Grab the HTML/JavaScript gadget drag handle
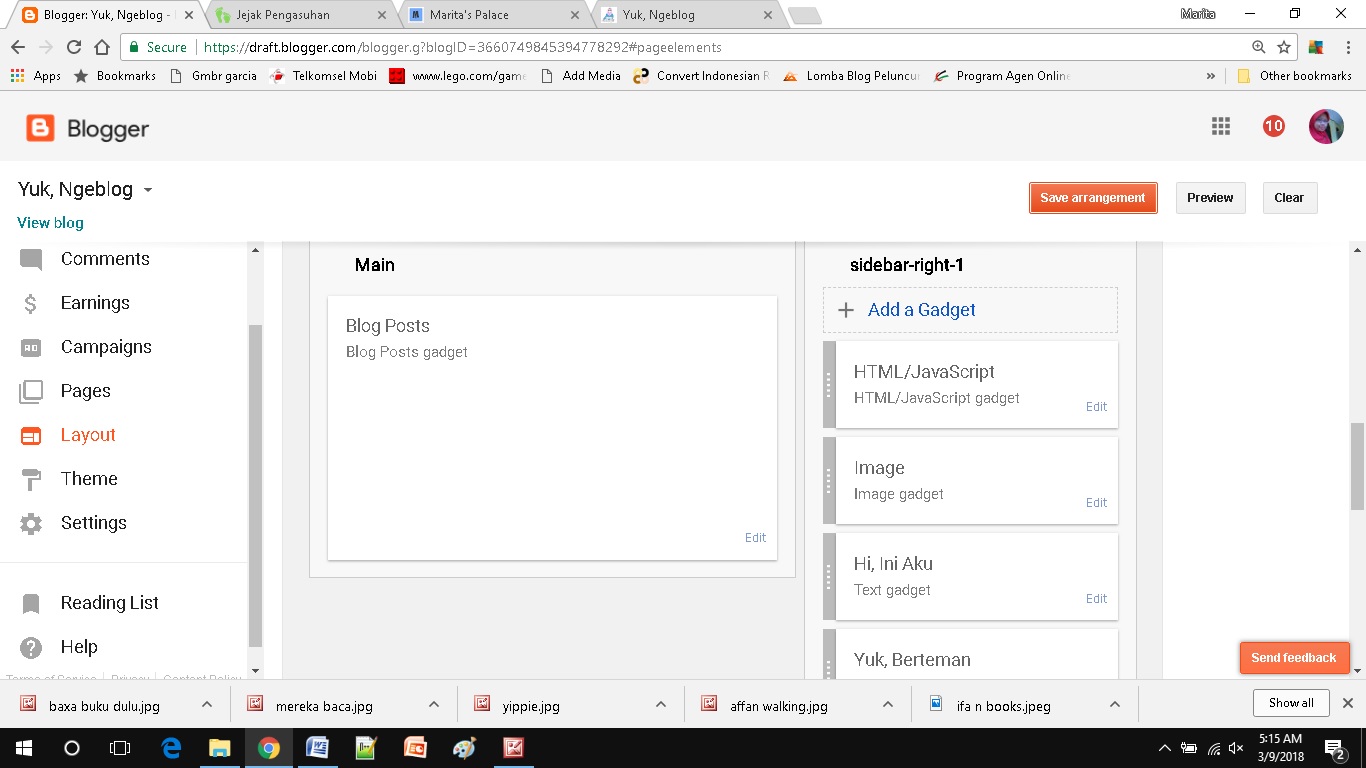The height and width of the screenshot is (768, 1366). tap(829, 385)
